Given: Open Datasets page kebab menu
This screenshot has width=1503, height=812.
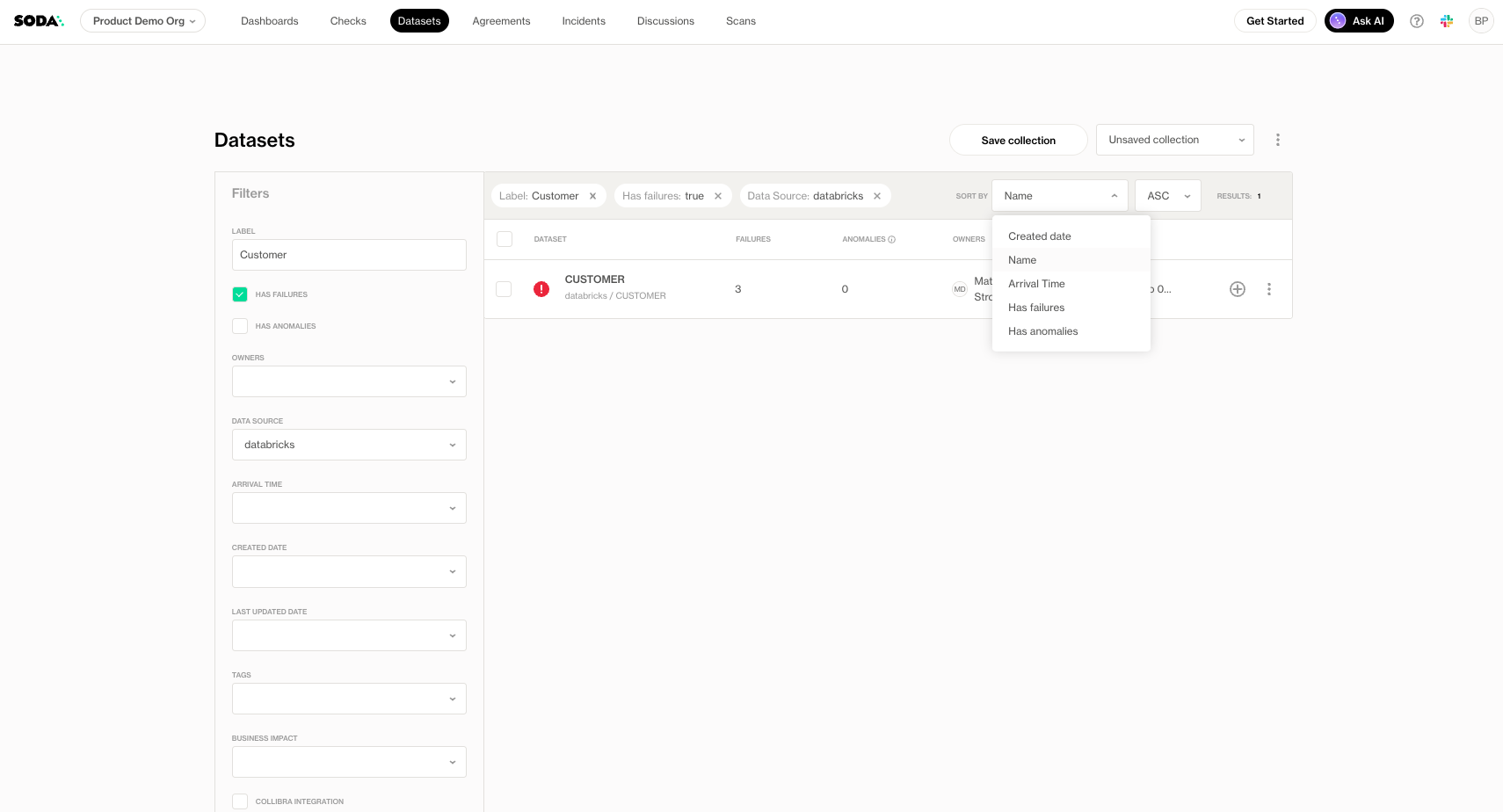Looking at the screenshot, I should (1278, 140).
